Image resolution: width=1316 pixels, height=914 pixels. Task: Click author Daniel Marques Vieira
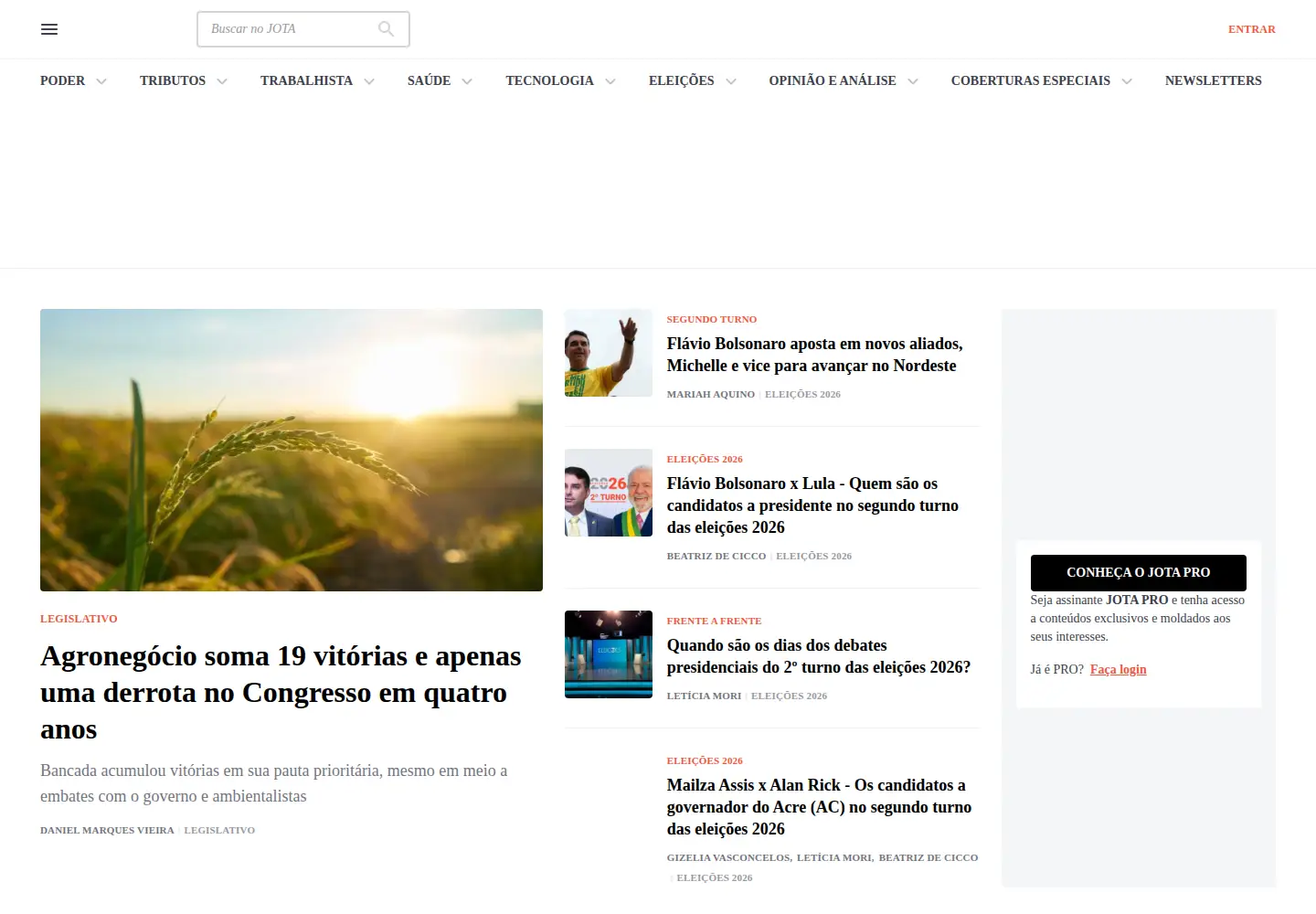[107, 830]
